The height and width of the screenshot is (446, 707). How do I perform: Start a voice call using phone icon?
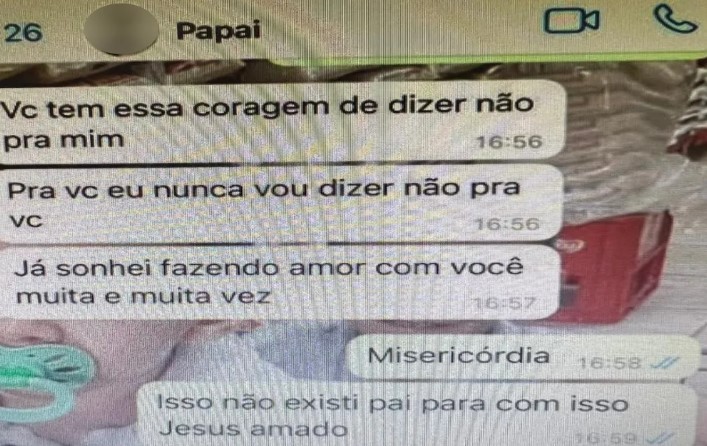tap(675, 19)
